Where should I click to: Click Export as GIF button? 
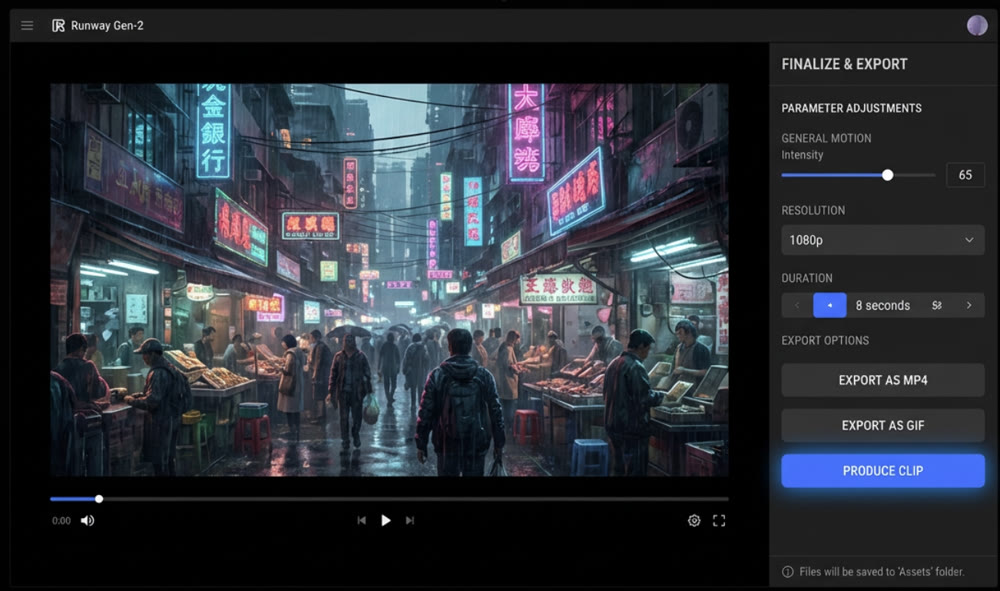click(x=882, y=425)
